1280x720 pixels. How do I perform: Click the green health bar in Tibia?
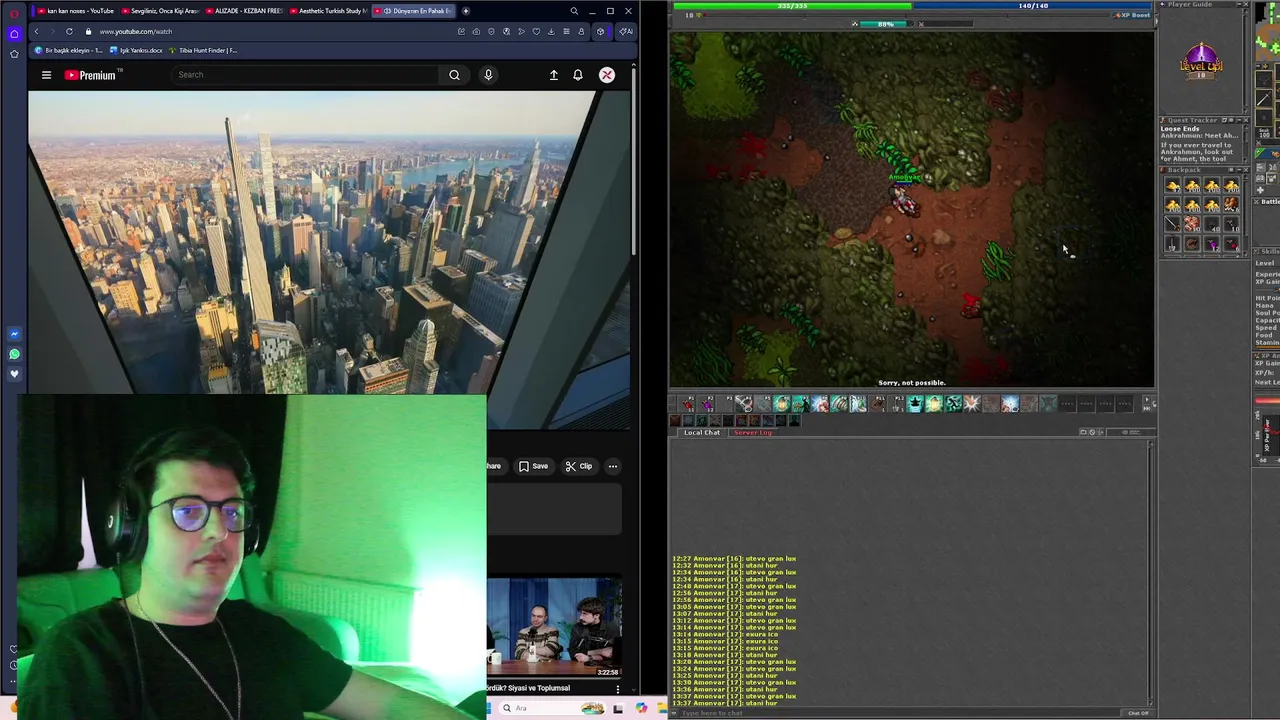tap(792, 6)
